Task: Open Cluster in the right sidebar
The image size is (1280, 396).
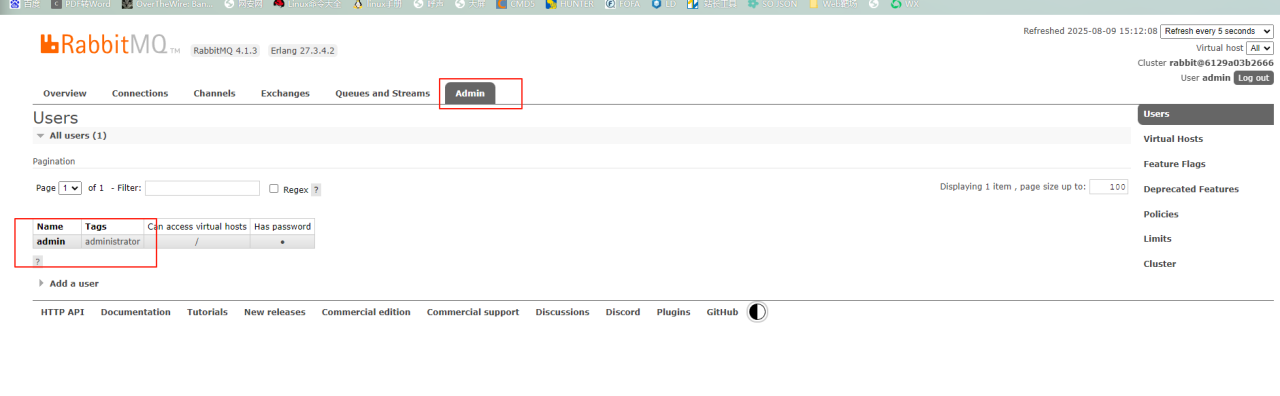Action: pos(1159,264)
